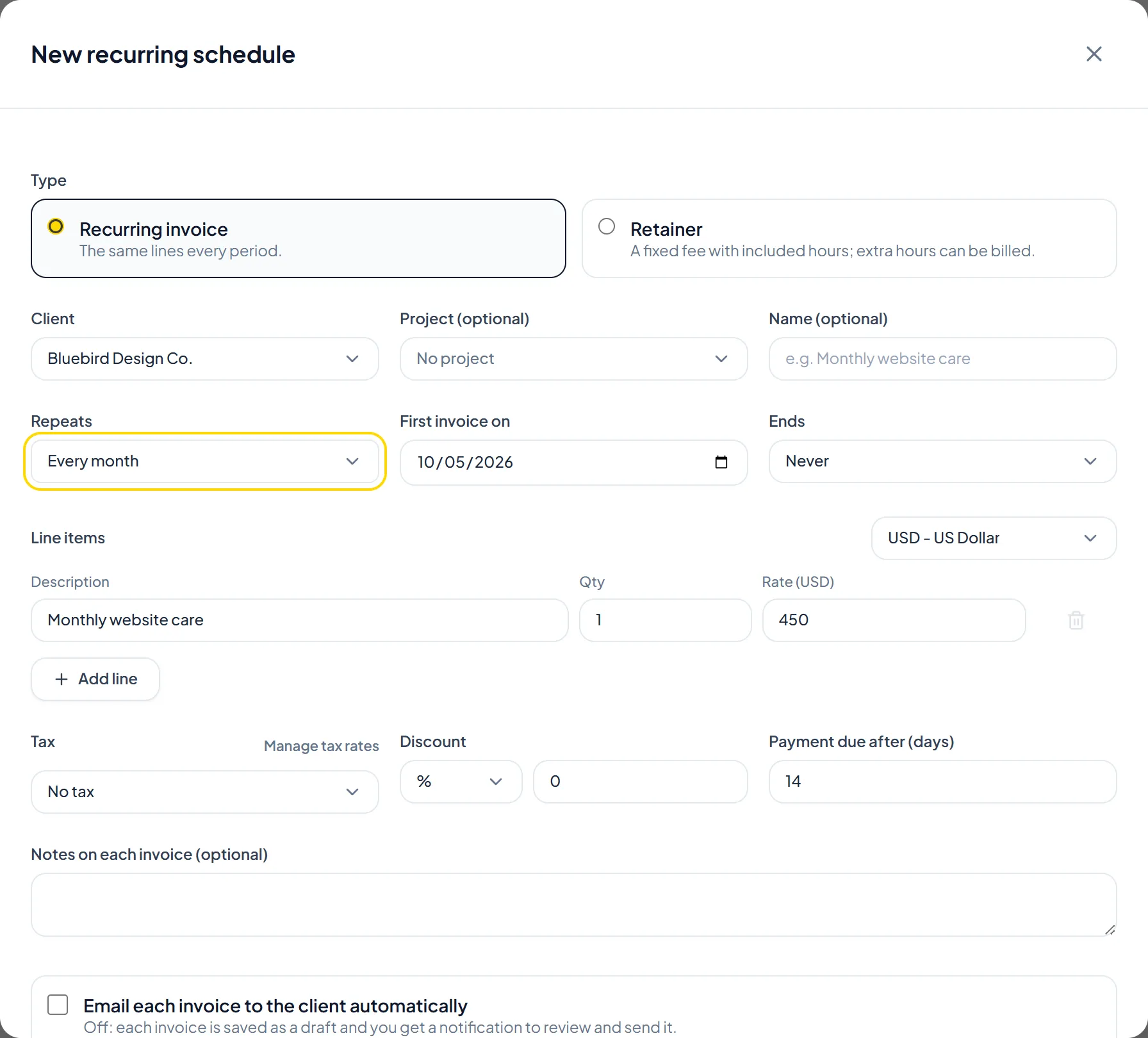
Task: Open the date picker calendar icon
Action: tap(721, 462)
